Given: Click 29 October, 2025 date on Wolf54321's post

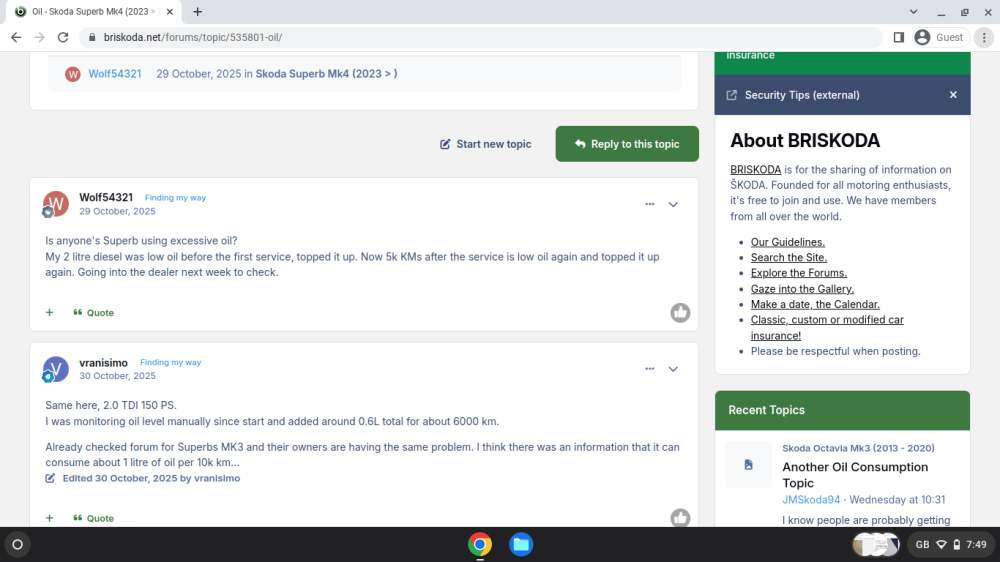Looking at the screenshot, I should click(117, 211).
